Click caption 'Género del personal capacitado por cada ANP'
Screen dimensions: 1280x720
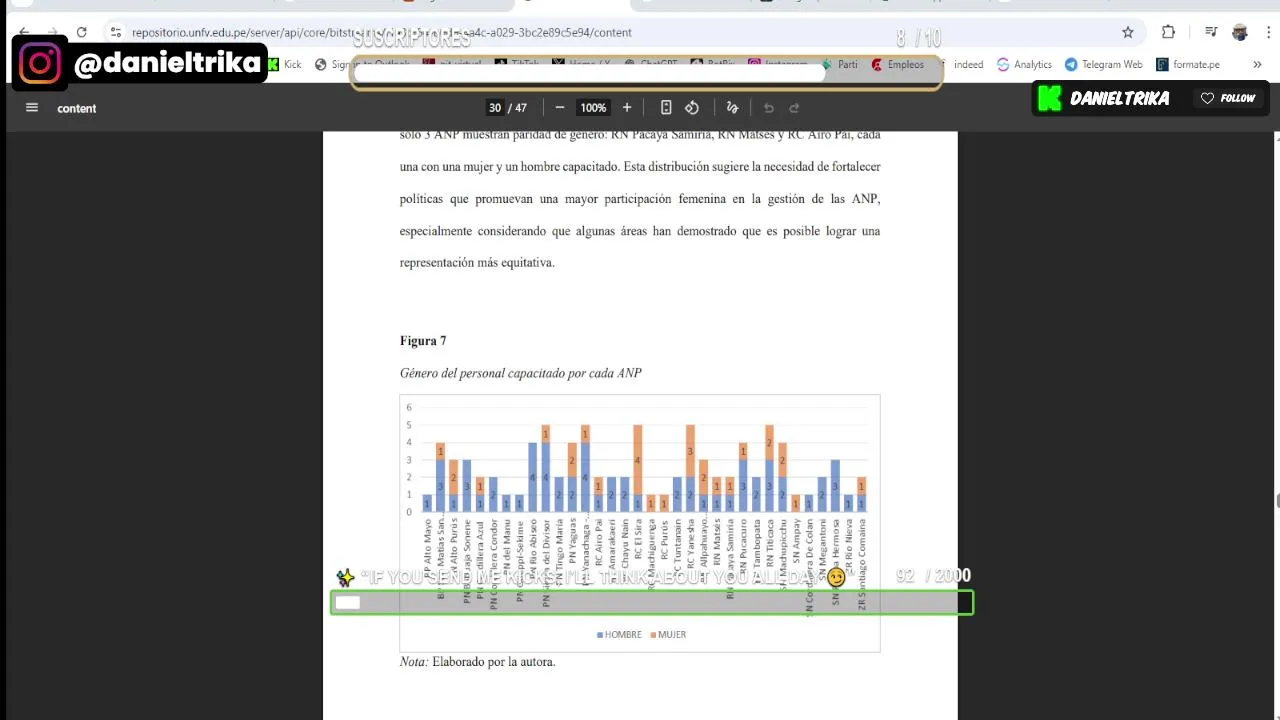tap(520, 373)
